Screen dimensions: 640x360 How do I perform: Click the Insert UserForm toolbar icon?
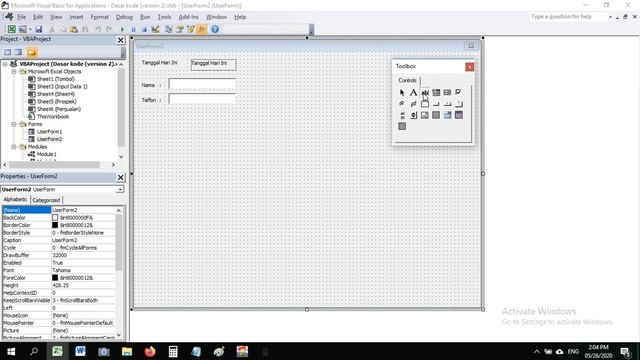[x=22, y=29]
